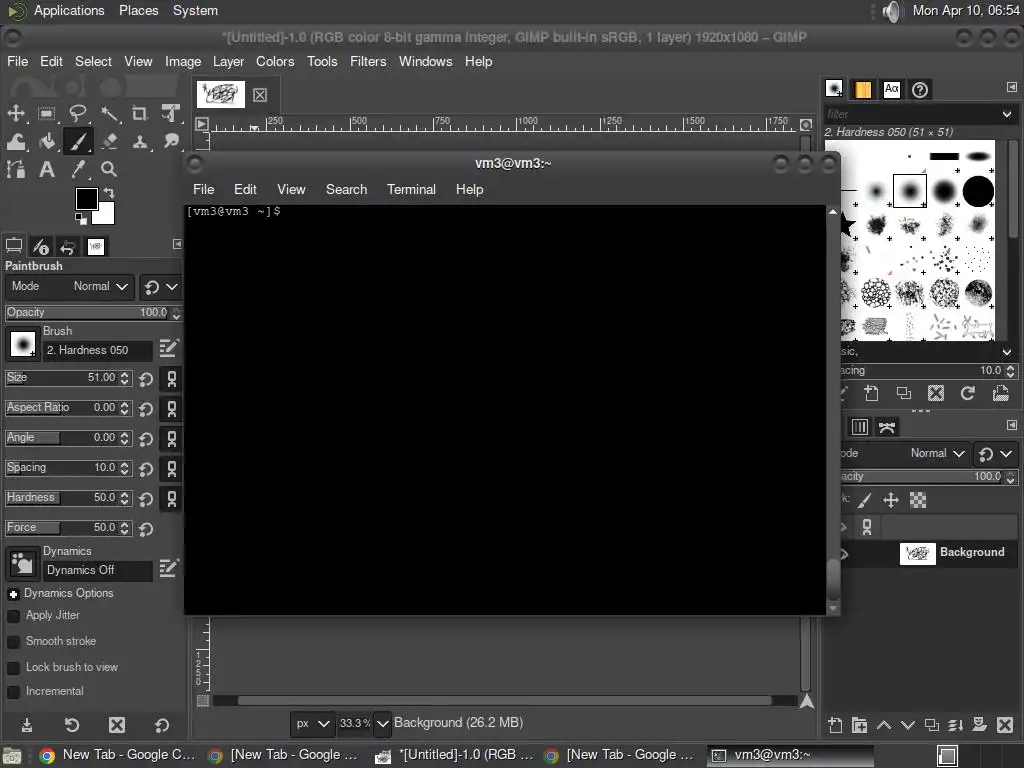This screenshot has width=1024, height=768.
Task: Reset Force value to default
Action: pyautogui.click(x=146, y=529)
